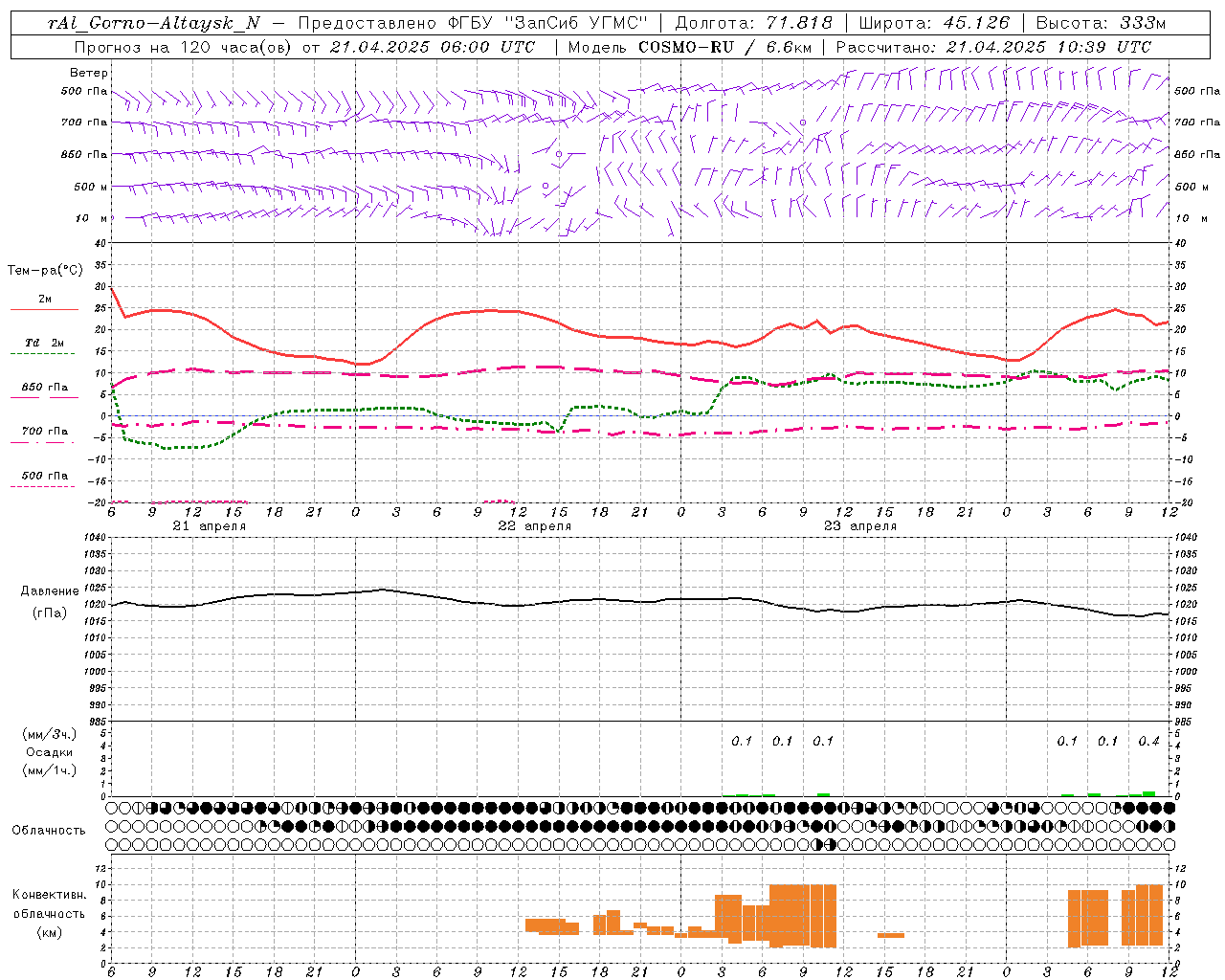Click the Ветер wind panel label

point(89,73)
